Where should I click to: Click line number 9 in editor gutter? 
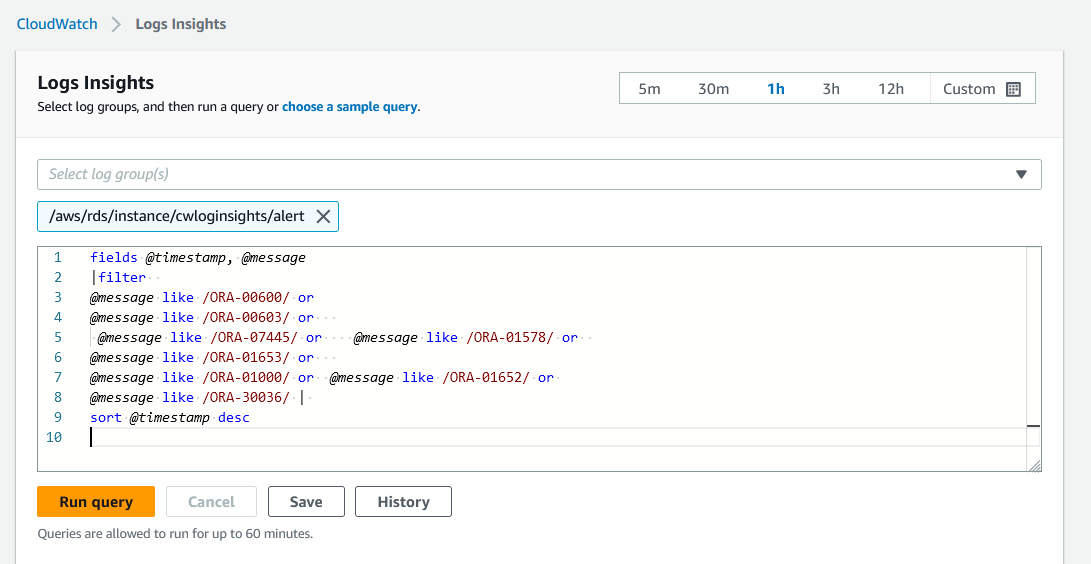click(x=58, y=418)
